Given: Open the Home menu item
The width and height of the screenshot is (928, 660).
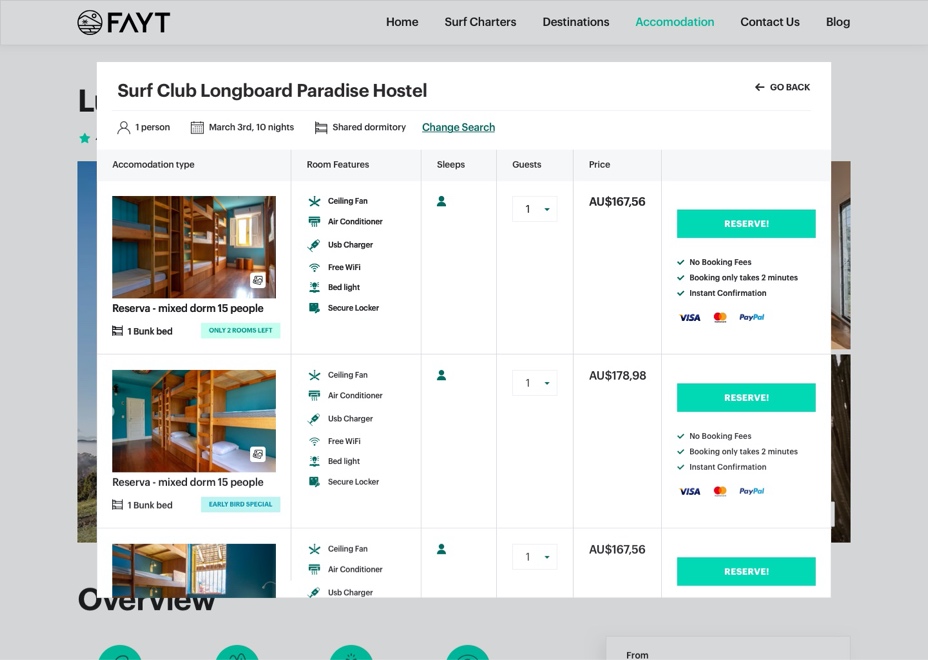Looking at the screenshot, I should pos(402,22).
